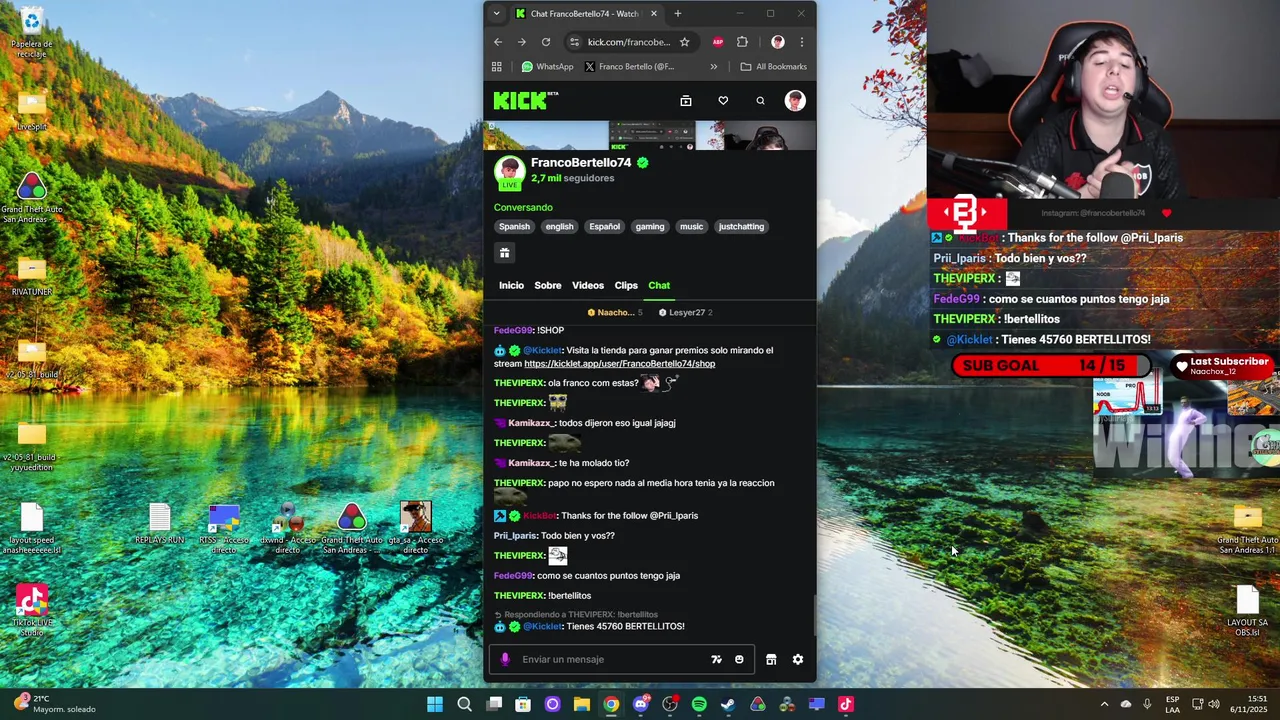Open Windows Start menu
The image size is (1280, 720).
point(435,704)
